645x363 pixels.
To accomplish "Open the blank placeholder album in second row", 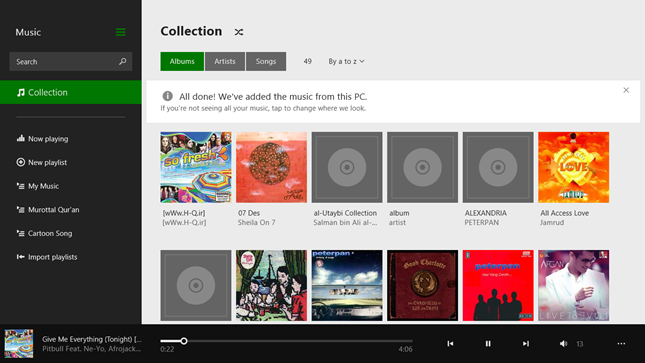I will coord(196,285).
